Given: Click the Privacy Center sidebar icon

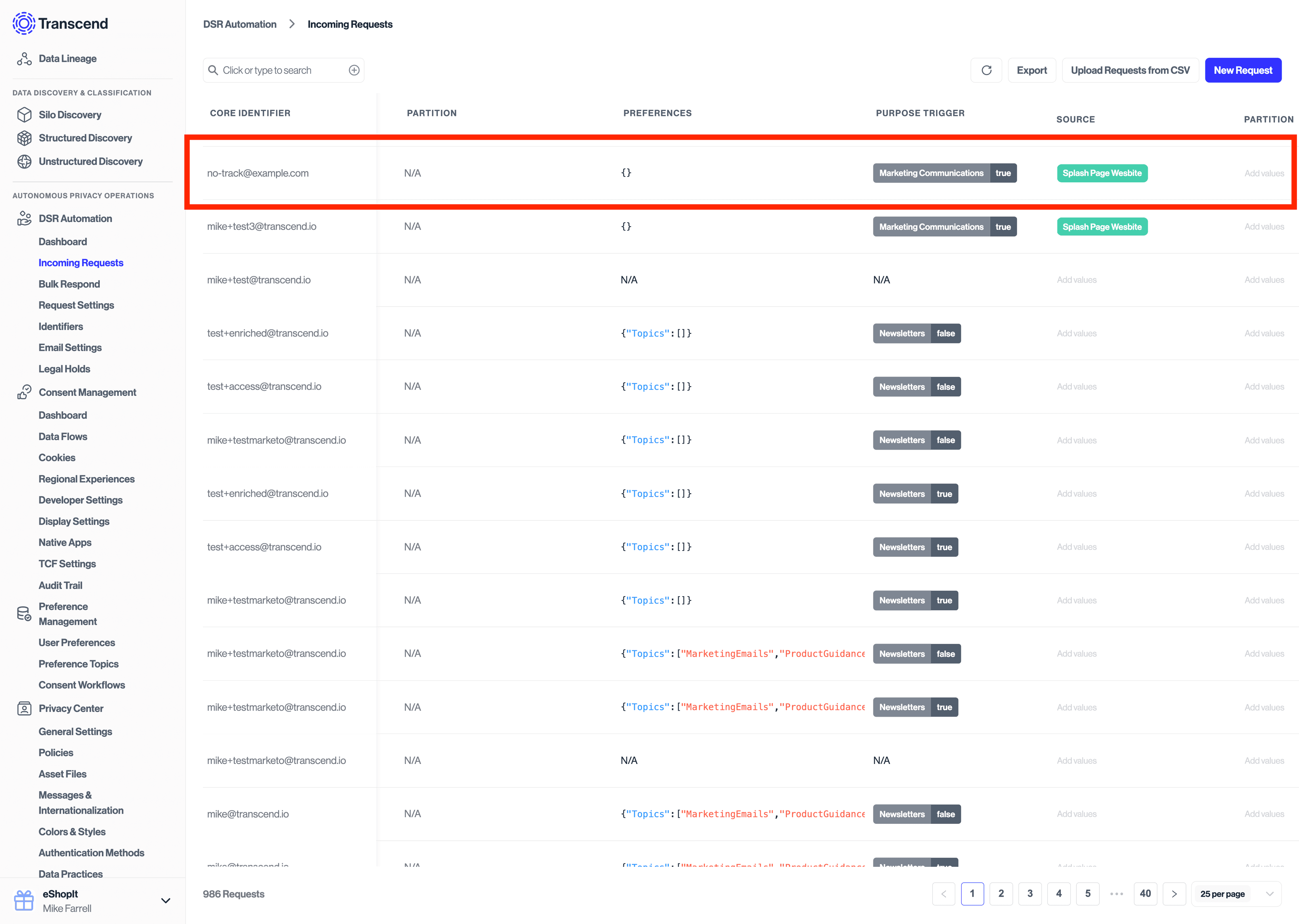Looking at the screenshot, I should [24, 708].
